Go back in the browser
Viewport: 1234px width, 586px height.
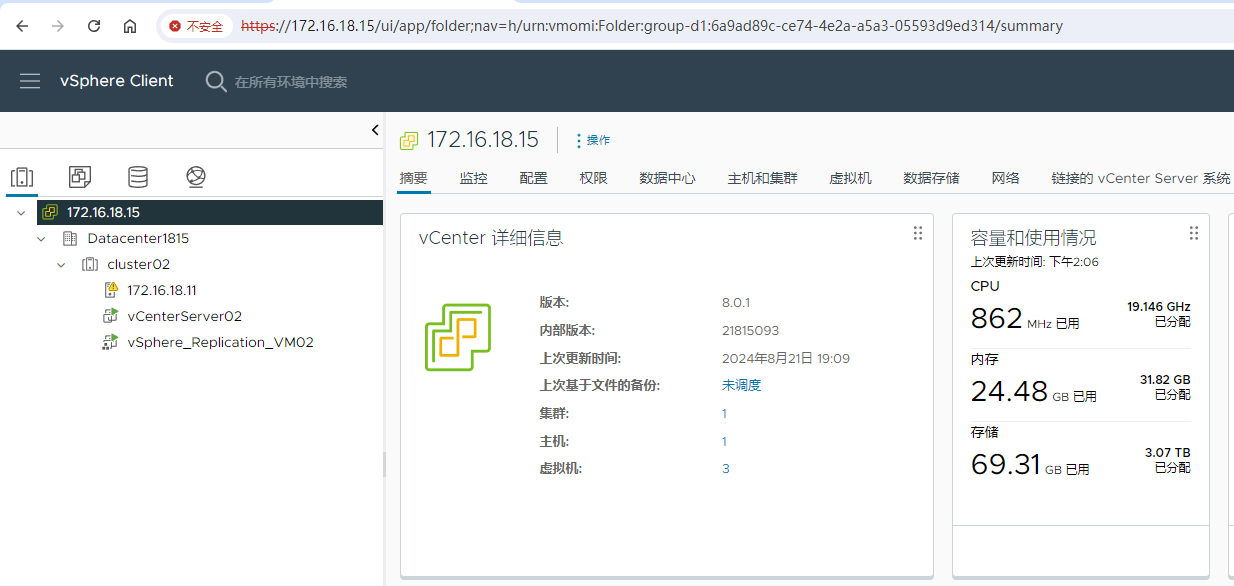click(22, 26)
